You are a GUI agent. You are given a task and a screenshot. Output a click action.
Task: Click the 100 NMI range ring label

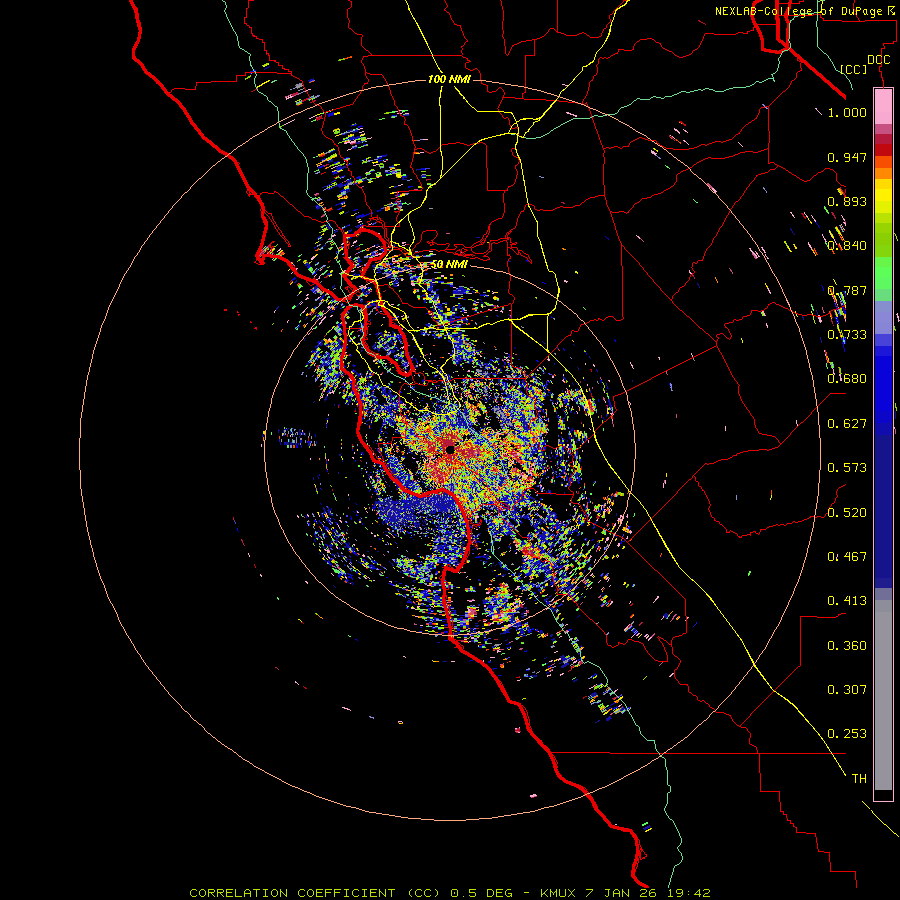tap(449, 79)
